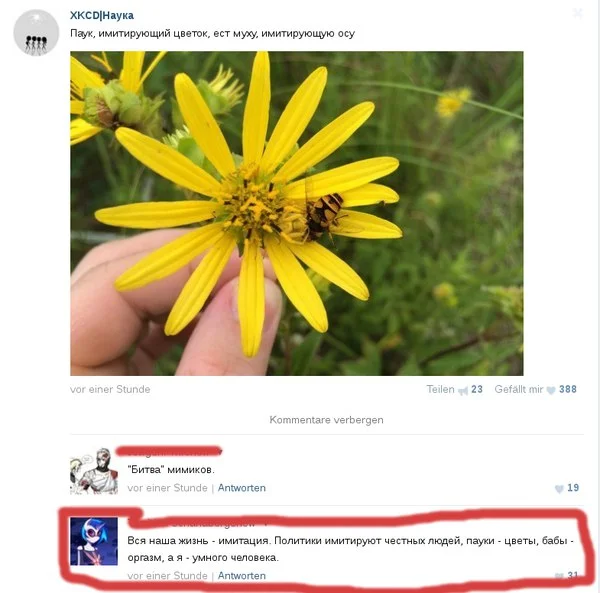Image resolution: width=600 pixels, height=593 pixels.
Task: Open the share count number 23
Action: pos(477,389)
